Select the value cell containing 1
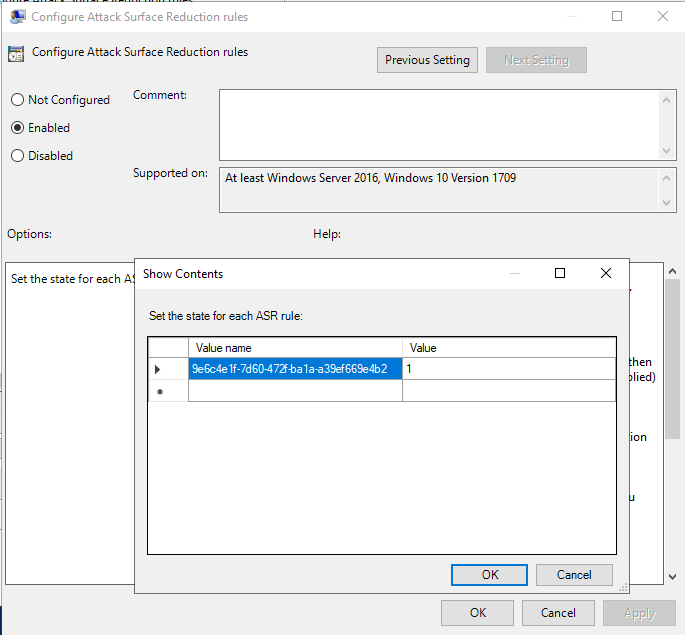This screenshot has width=685, height=635. click(x=509, y=369)
